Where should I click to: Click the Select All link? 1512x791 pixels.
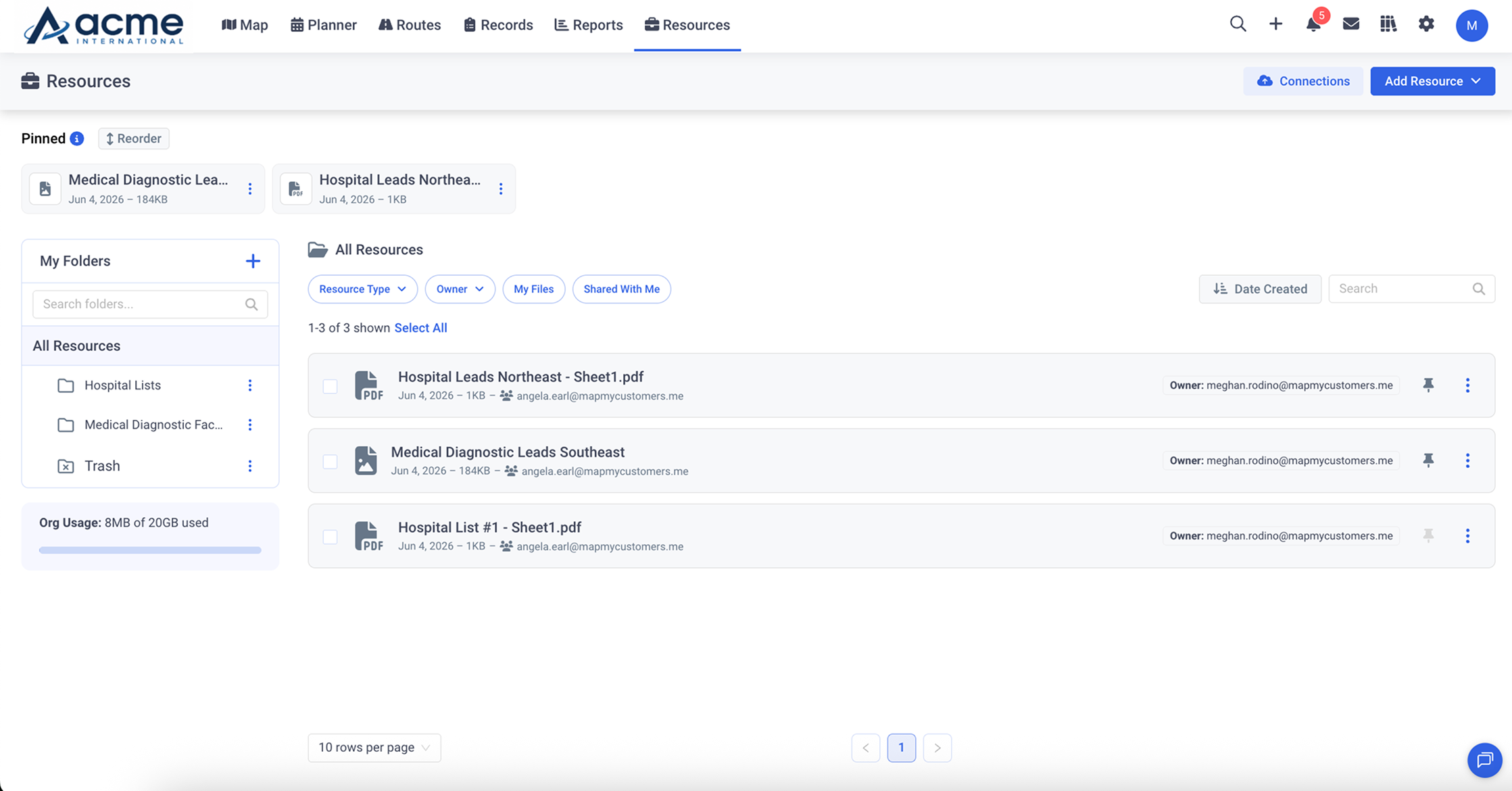[x=420, y=328]
